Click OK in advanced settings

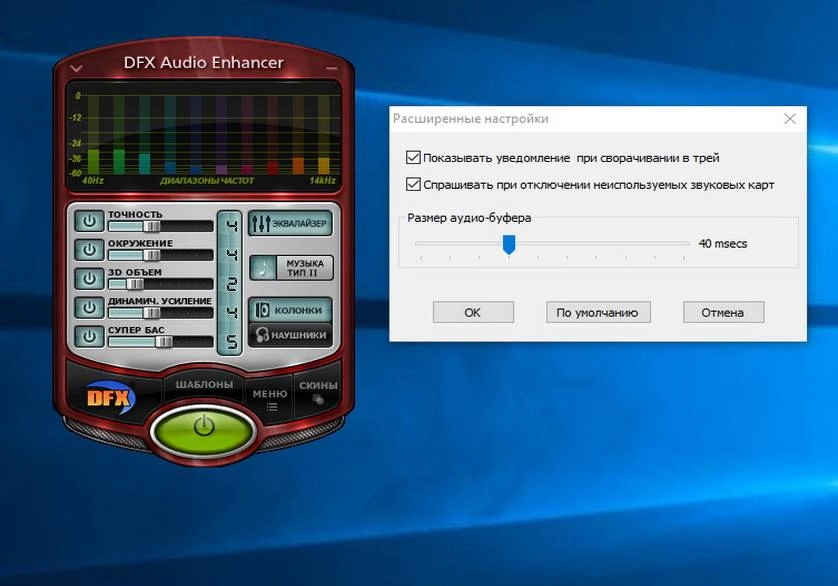click(473, 312)
